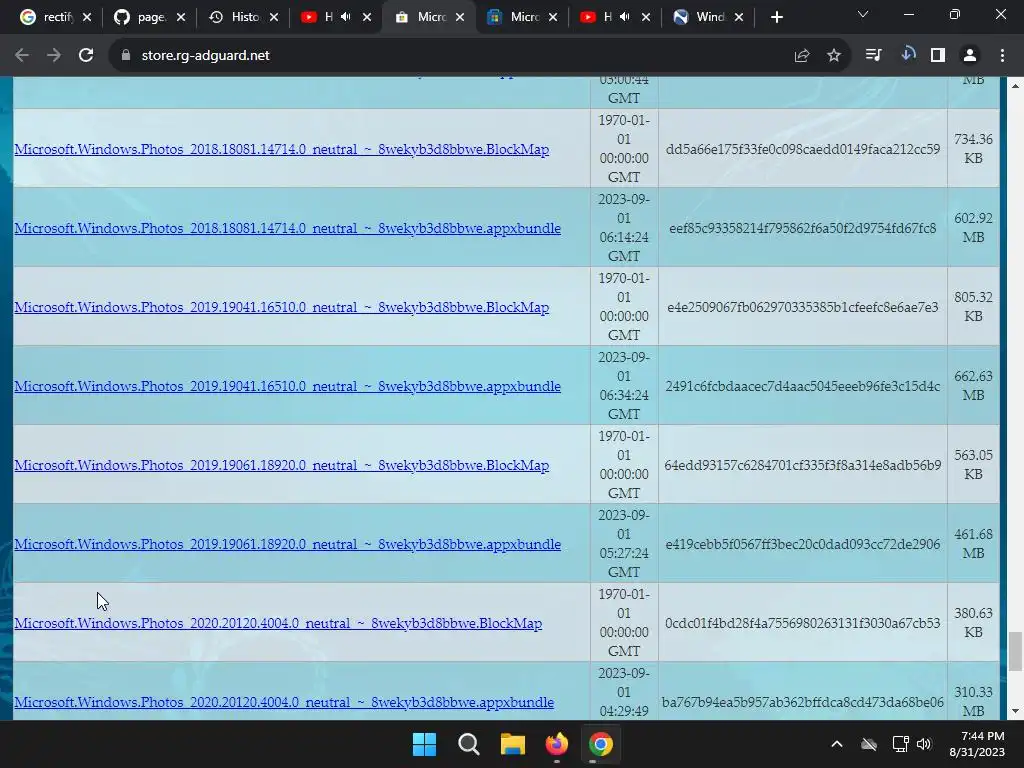Open the volume speaker tray icon

point(924,744)
